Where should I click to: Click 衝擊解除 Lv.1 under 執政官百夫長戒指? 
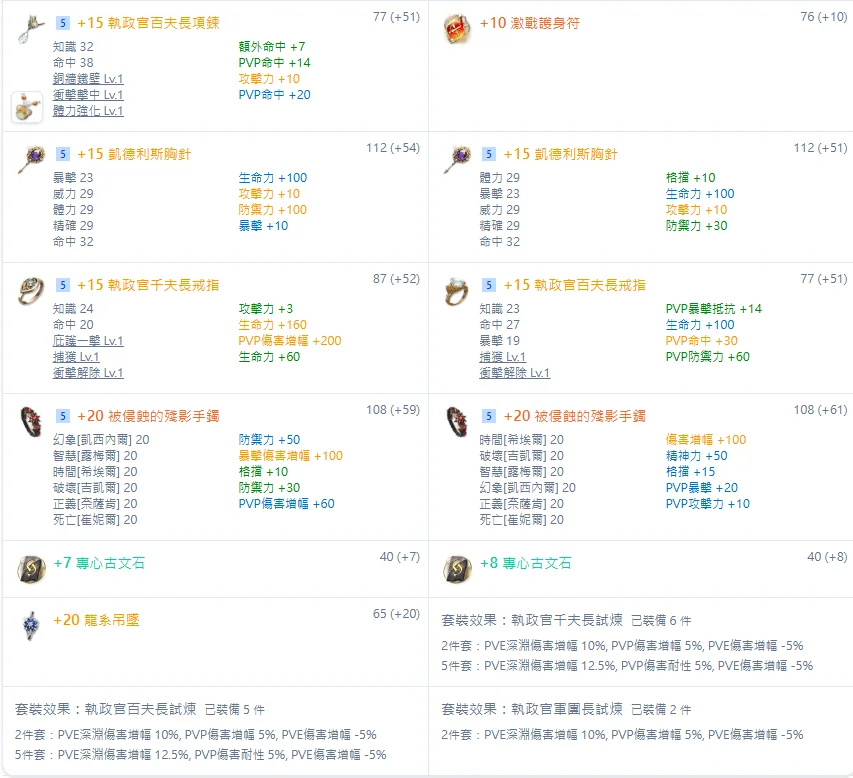coord(515,373)
